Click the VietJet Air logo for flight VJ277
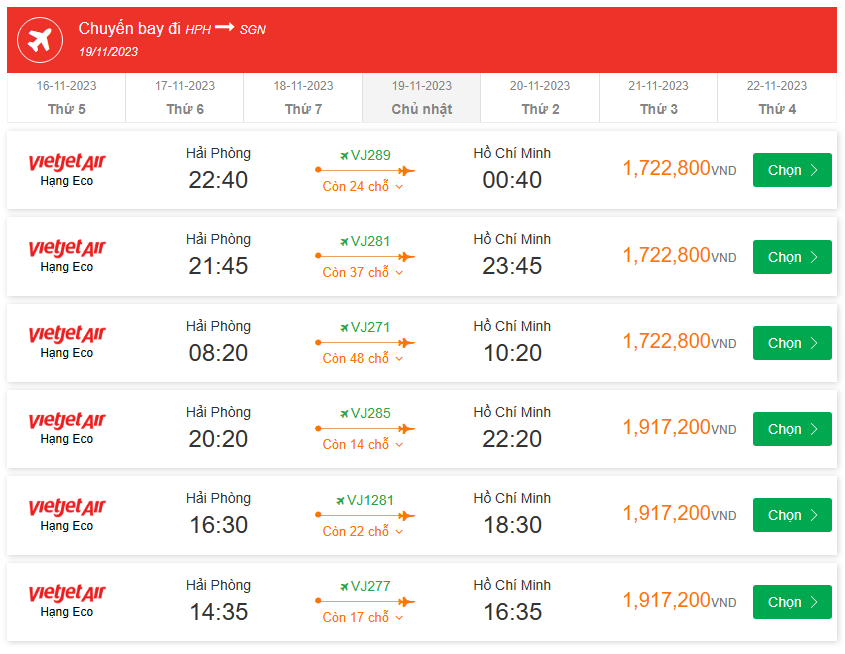 (67, 593)
